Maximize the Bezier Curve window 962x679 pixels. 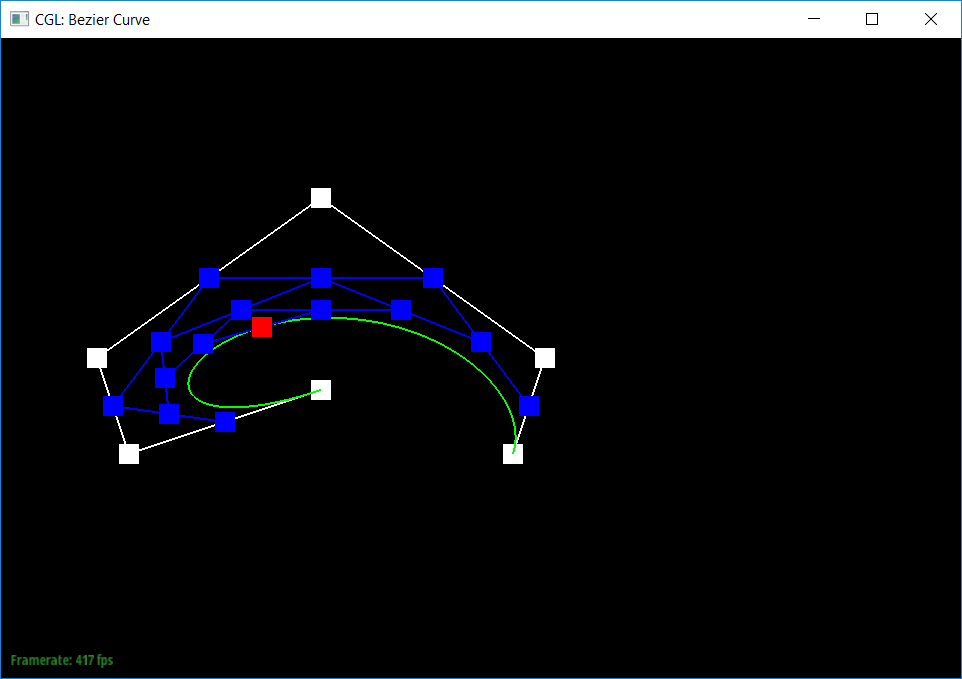coord(872,19)
